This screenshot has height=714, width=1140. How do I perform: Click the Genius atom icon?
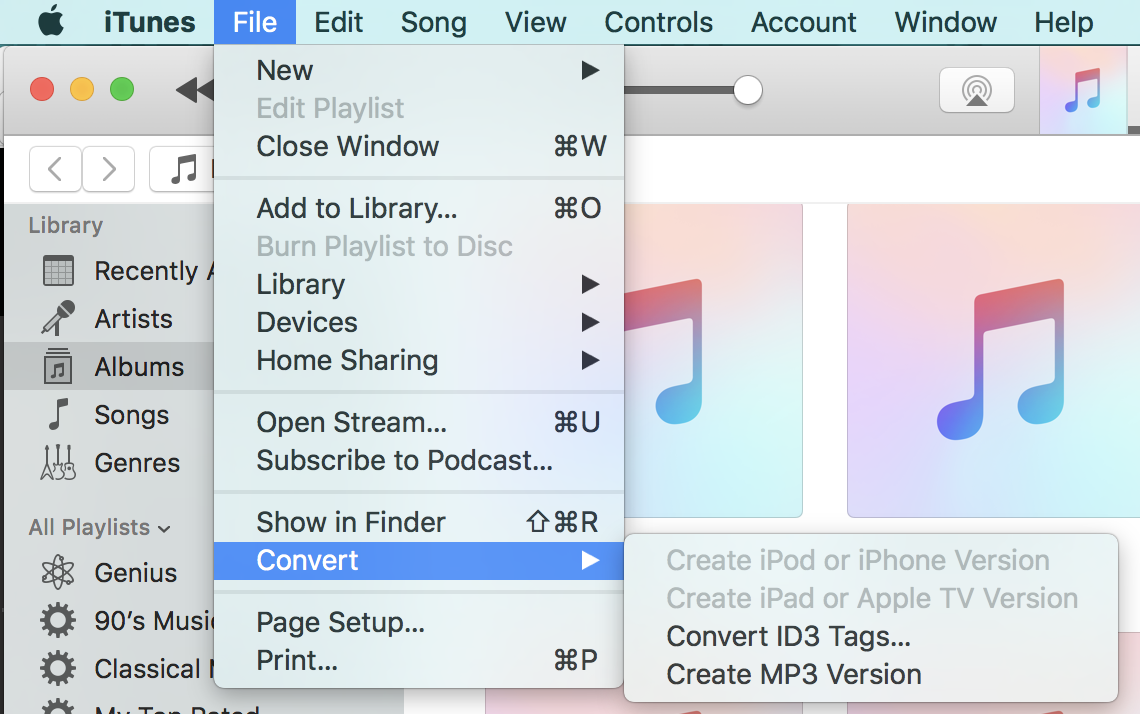(58, 572)
